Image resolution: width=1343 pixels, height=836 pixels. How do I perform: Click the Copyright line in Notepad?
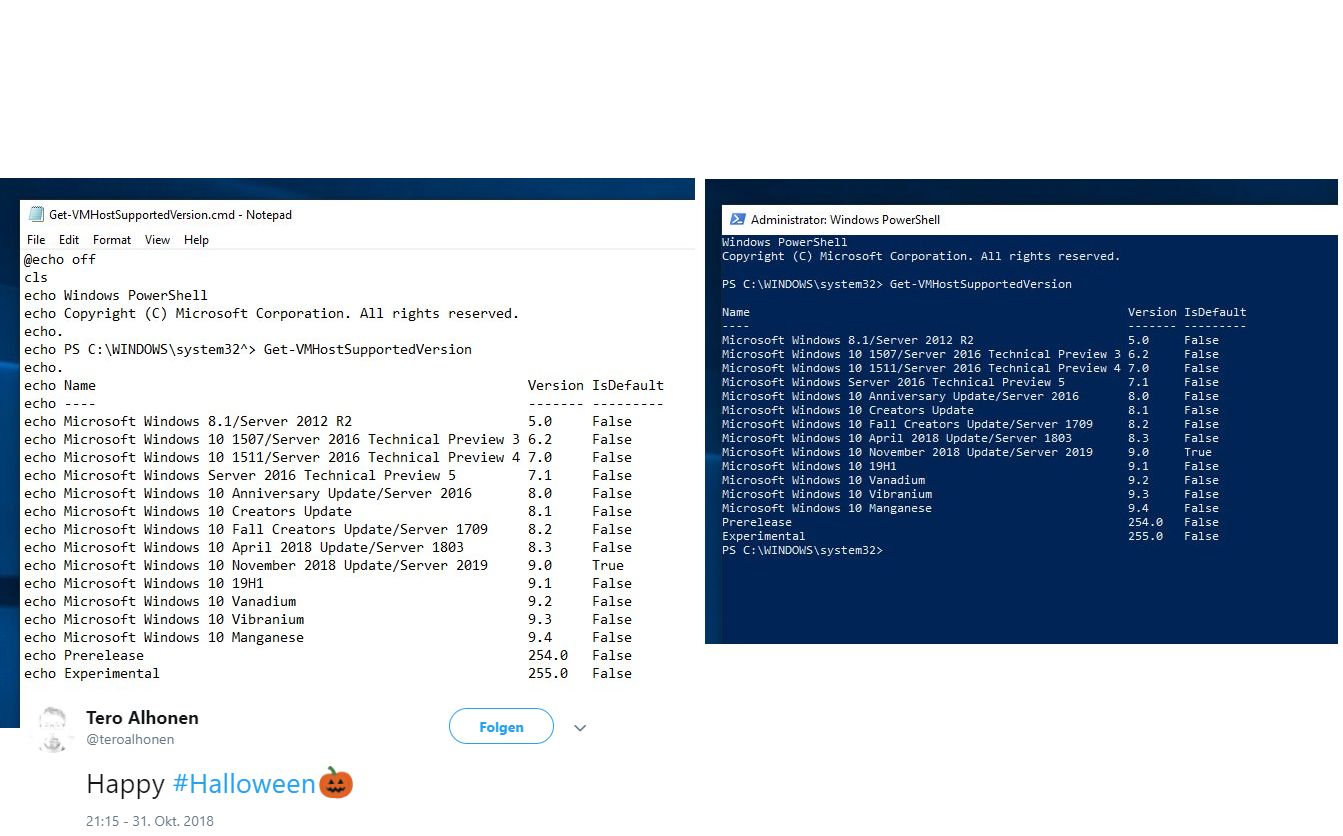(x=272, y=313)
